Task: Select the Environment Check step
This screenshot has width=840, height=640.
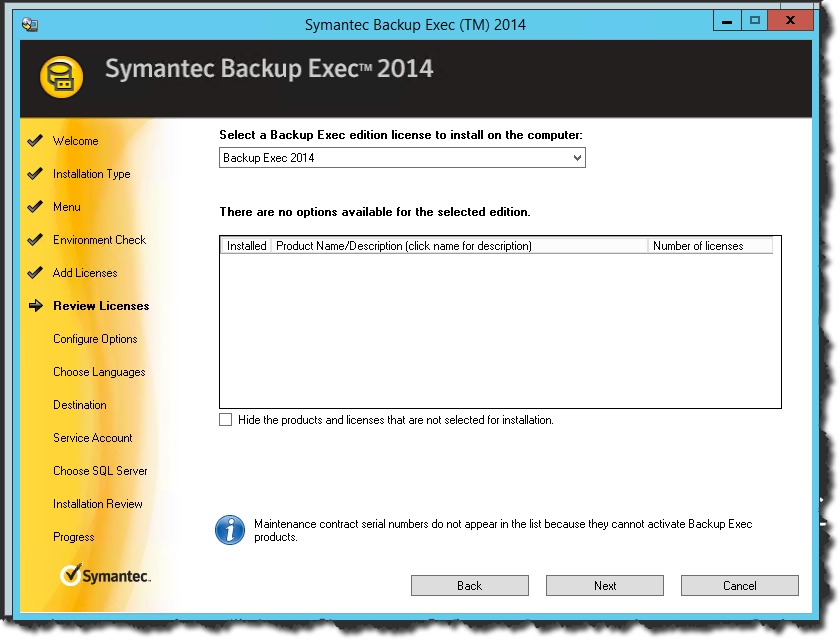Action: 99,240
